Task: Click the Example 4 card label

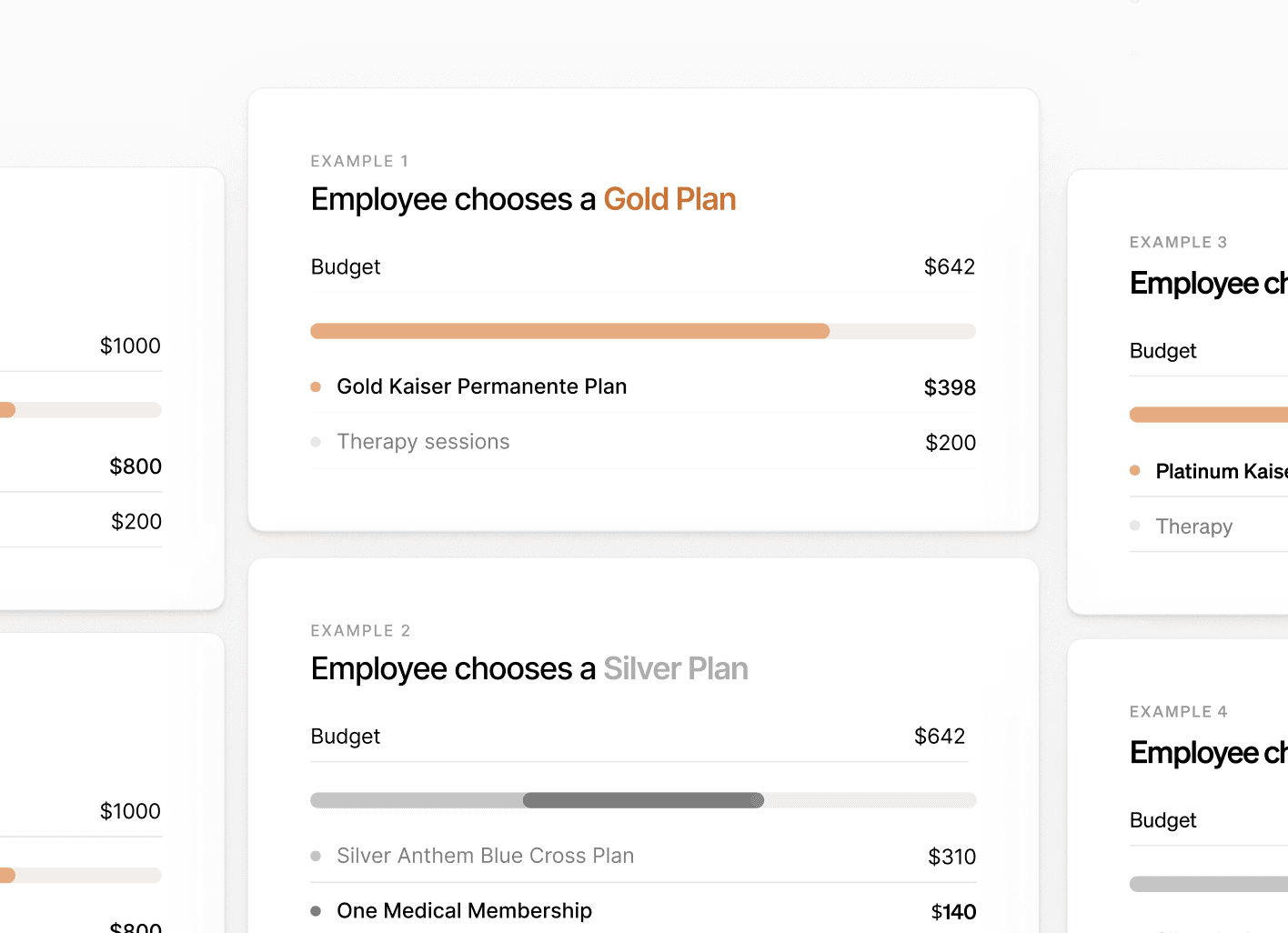Action: tap(1178, 712)
